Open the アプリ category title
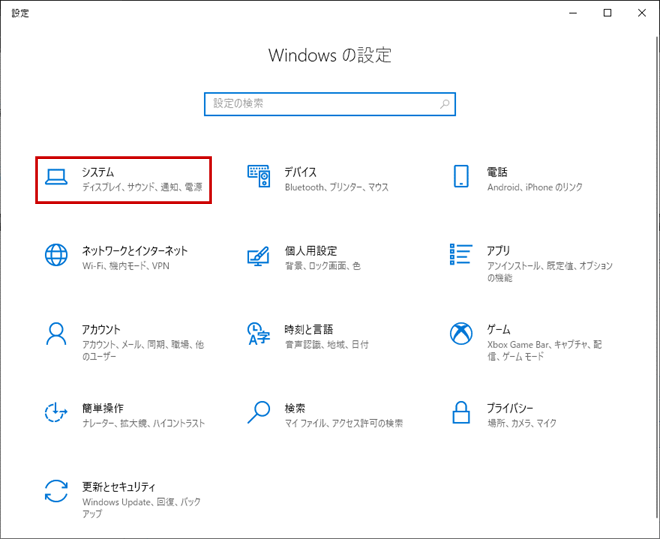Image resolution: width=660 pixels, height=539 pixels. point(498,251)
